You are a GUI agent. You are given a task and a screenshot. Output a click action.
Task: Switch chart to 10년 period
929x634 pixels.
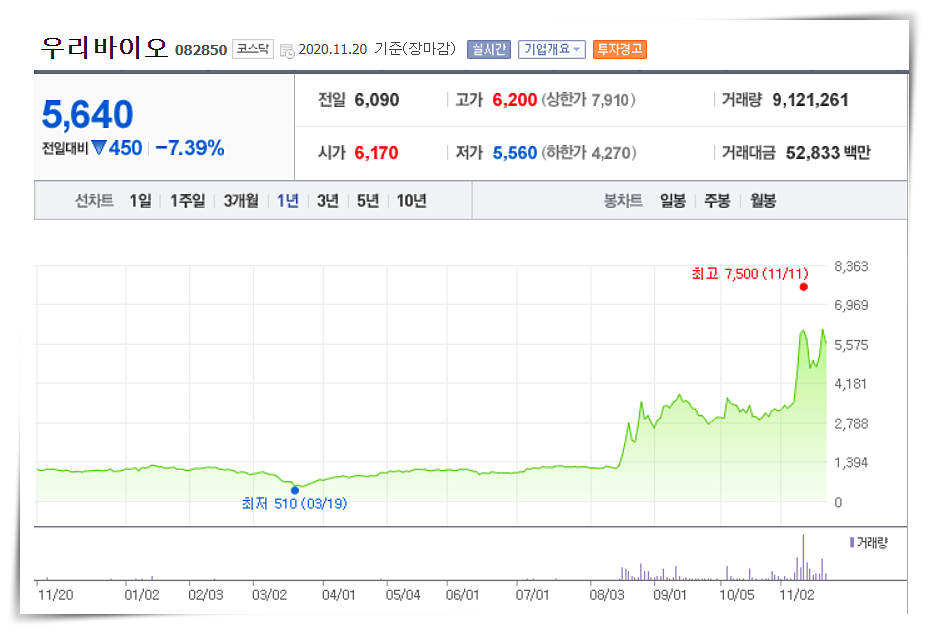tap(411, 201)
